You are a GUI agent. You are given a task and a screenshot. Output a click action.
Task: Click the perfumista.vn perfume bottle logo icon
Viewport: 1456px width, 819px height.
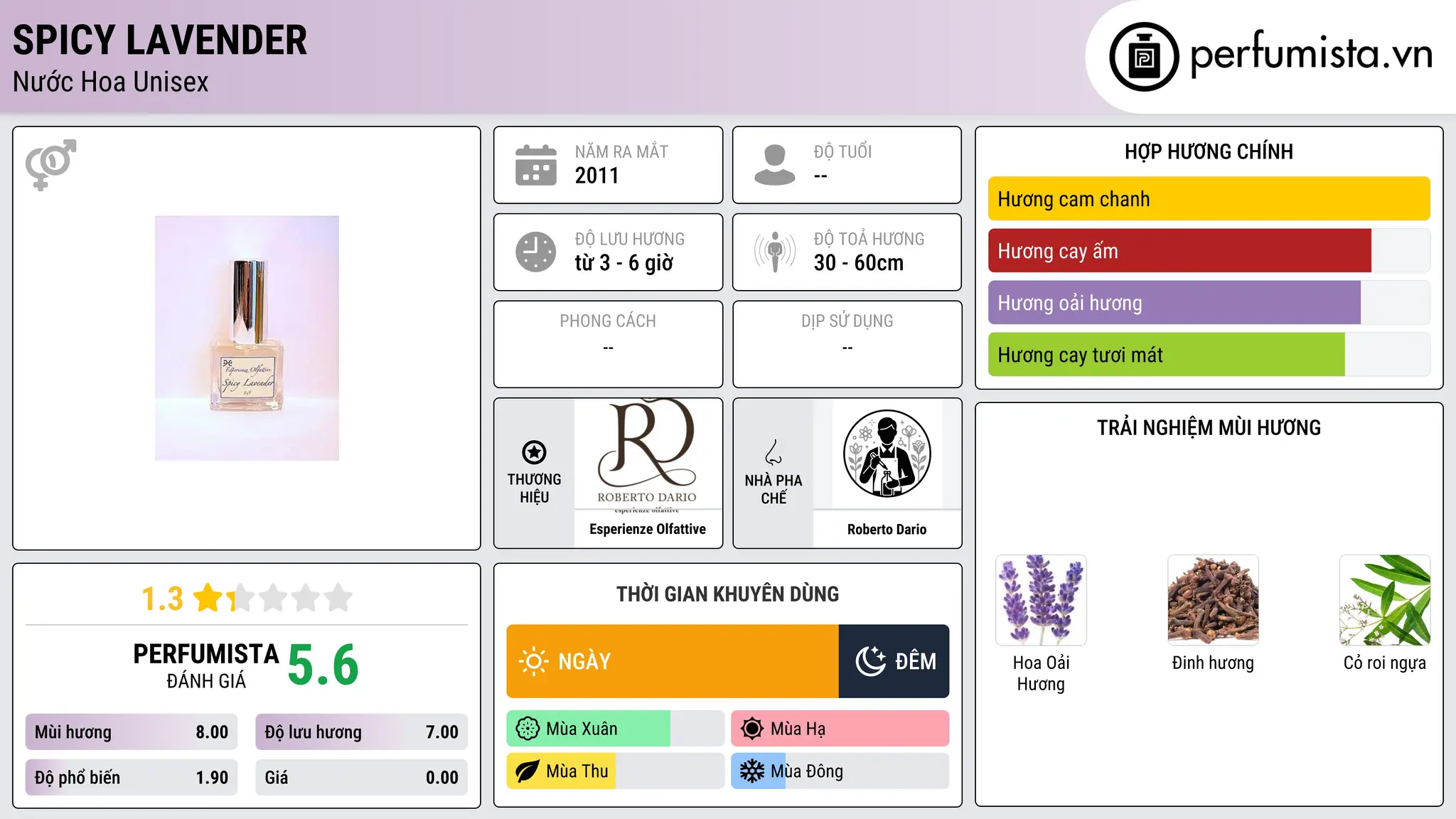[x=1144, y=57]
